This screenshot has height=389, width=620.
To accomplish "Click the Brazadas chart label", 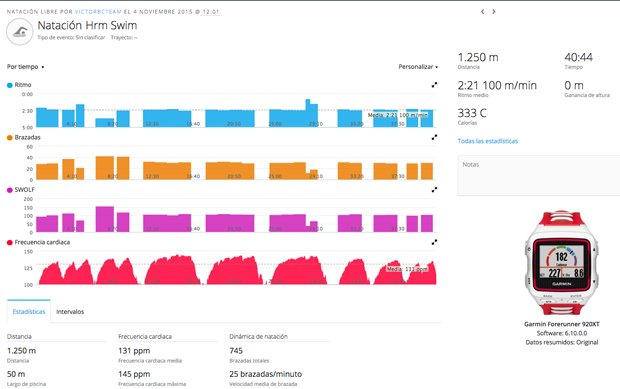I will [27, 137].
